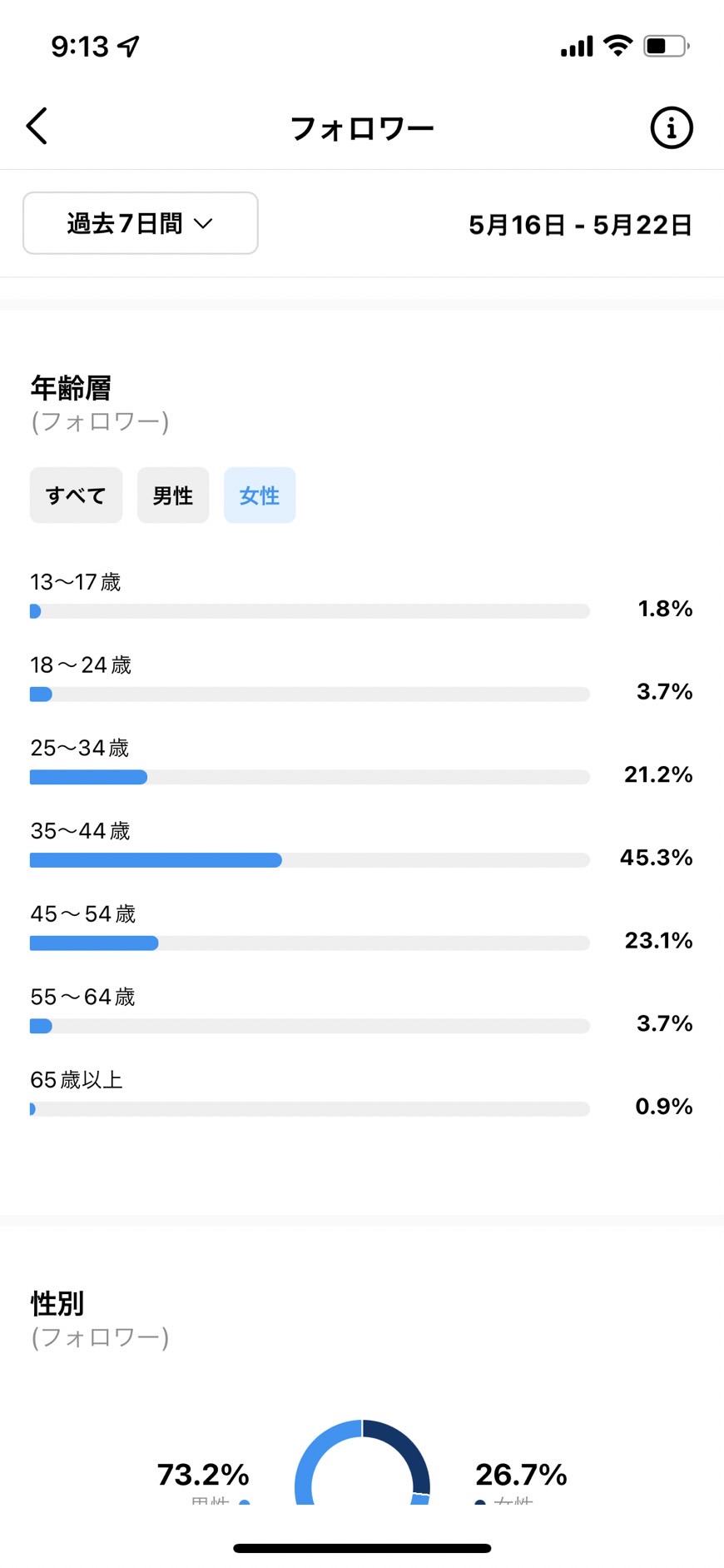Tap the 73.2% male percentage
This screenshot has width=724, height=1568.
click(x=203, y=1475)
